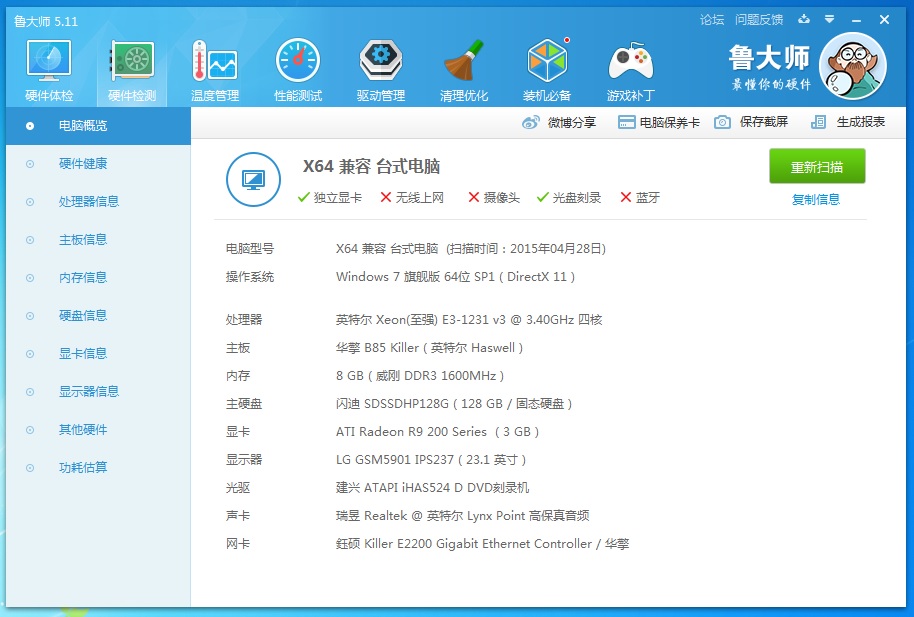
Task: Click the Xeon E3-1231 v3 processor value
Action: 469,320
